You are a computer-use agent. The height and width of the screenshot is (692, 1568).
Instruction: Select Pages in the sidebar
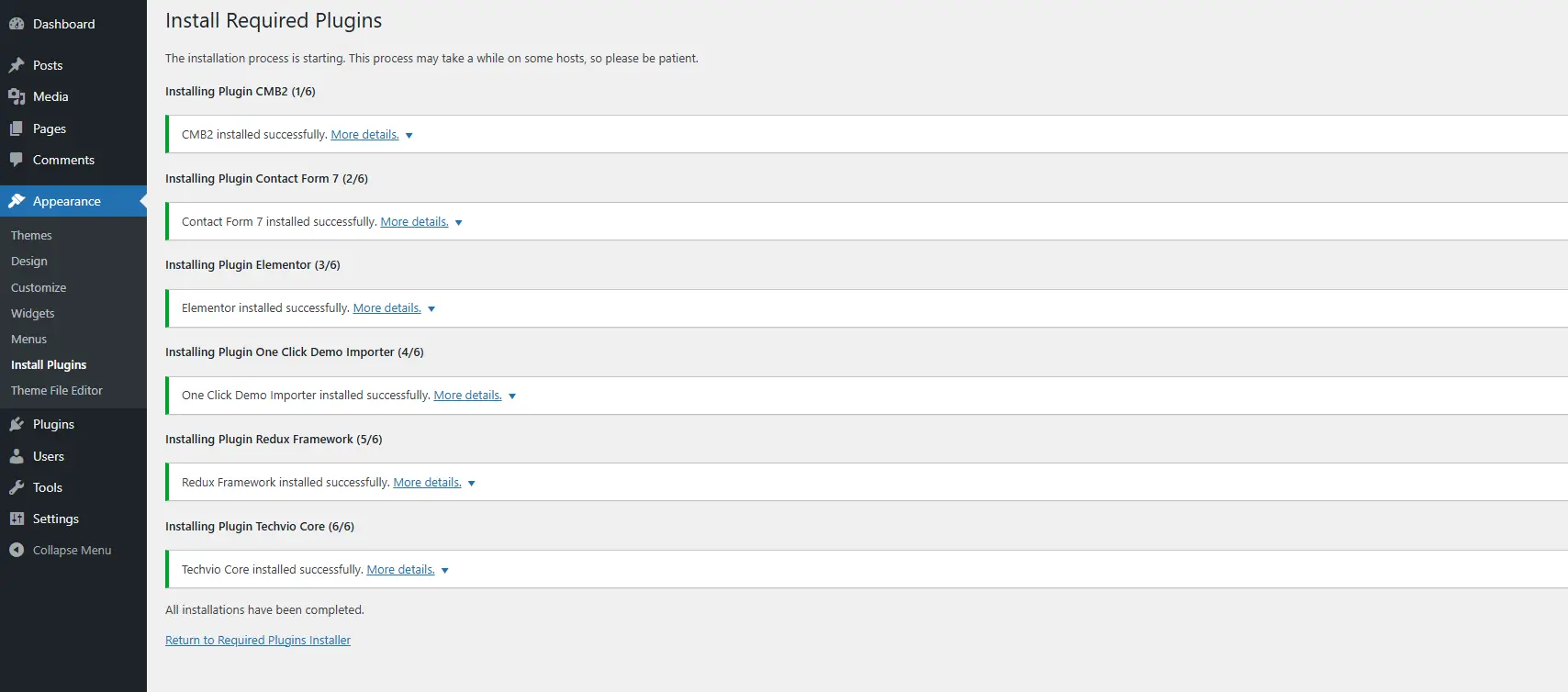pyautogui.click(x=73, y=128)
